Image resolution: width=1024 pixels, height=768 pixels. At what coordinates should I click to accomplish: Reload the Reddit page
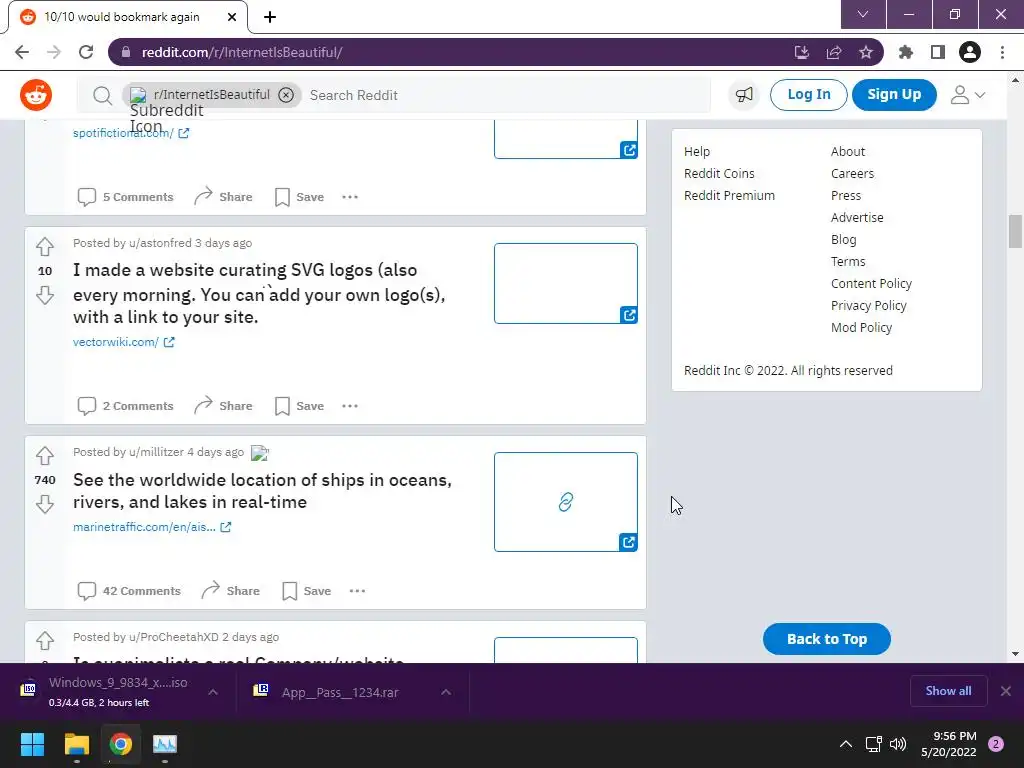point(86,52)
